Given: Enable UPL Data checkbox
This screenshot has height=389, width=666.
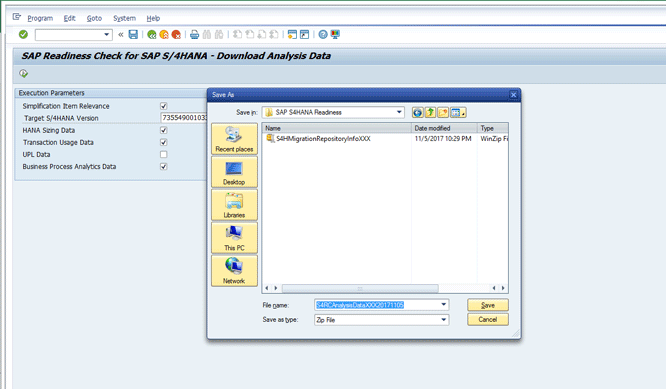Looking at the screenshot, I should (164, 155).
